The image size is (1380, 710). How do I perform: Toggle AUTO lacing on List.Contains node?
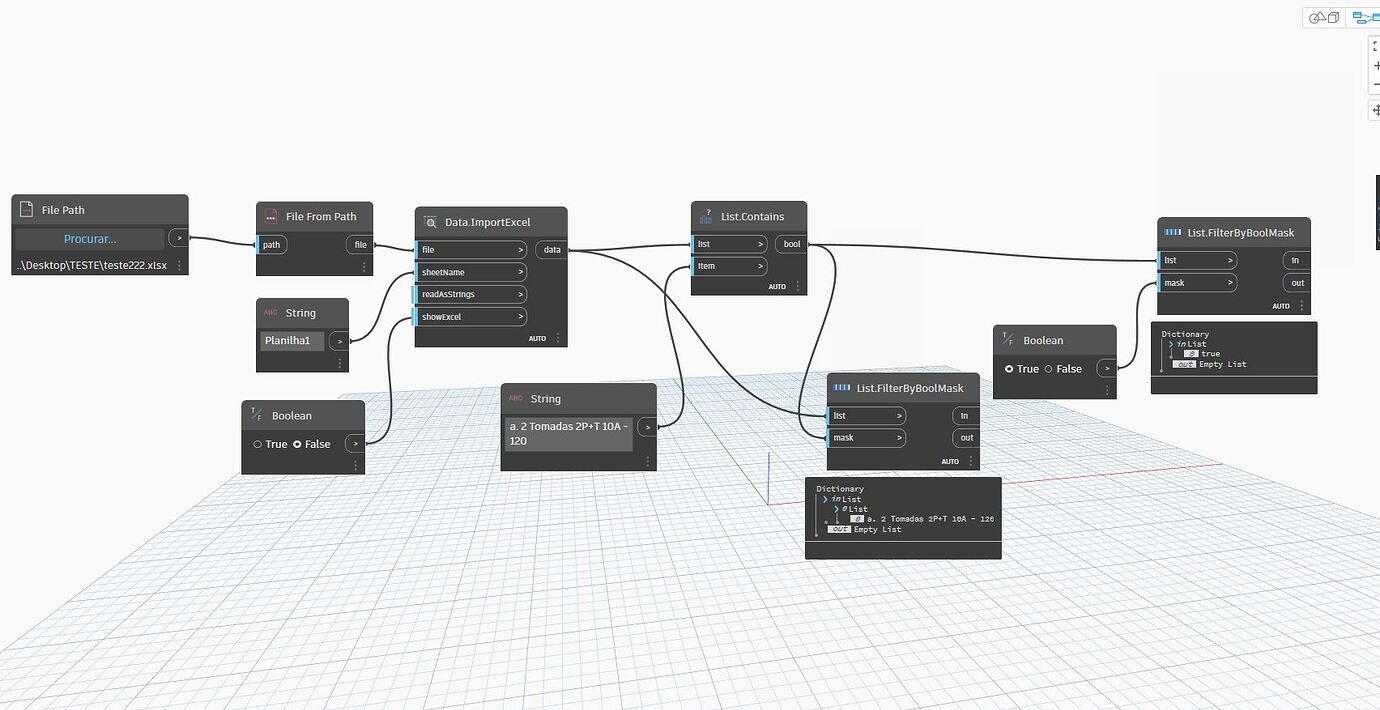point(777,285)
